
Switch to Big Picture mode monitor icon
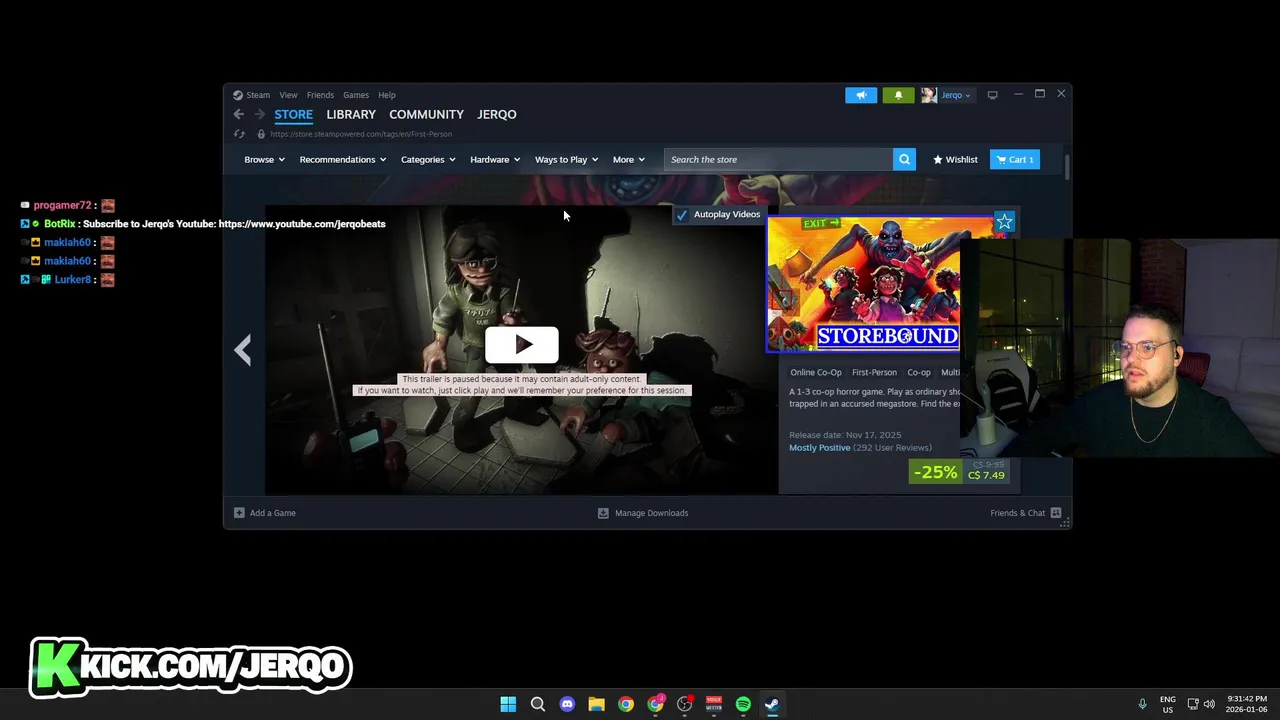pos(992,95)
